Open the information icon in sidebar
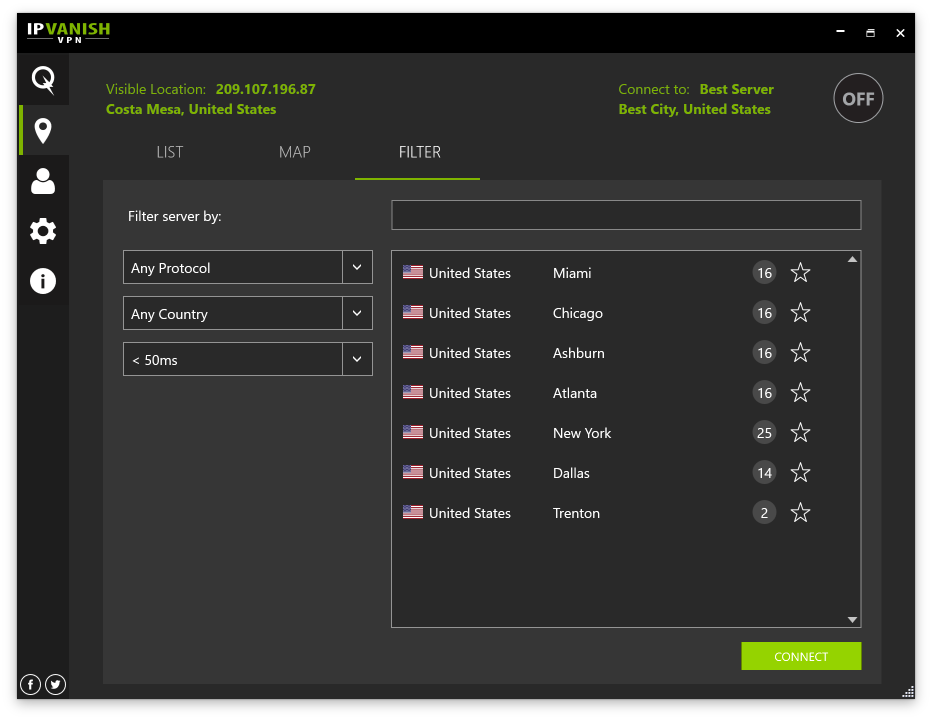 pos(43,281)
